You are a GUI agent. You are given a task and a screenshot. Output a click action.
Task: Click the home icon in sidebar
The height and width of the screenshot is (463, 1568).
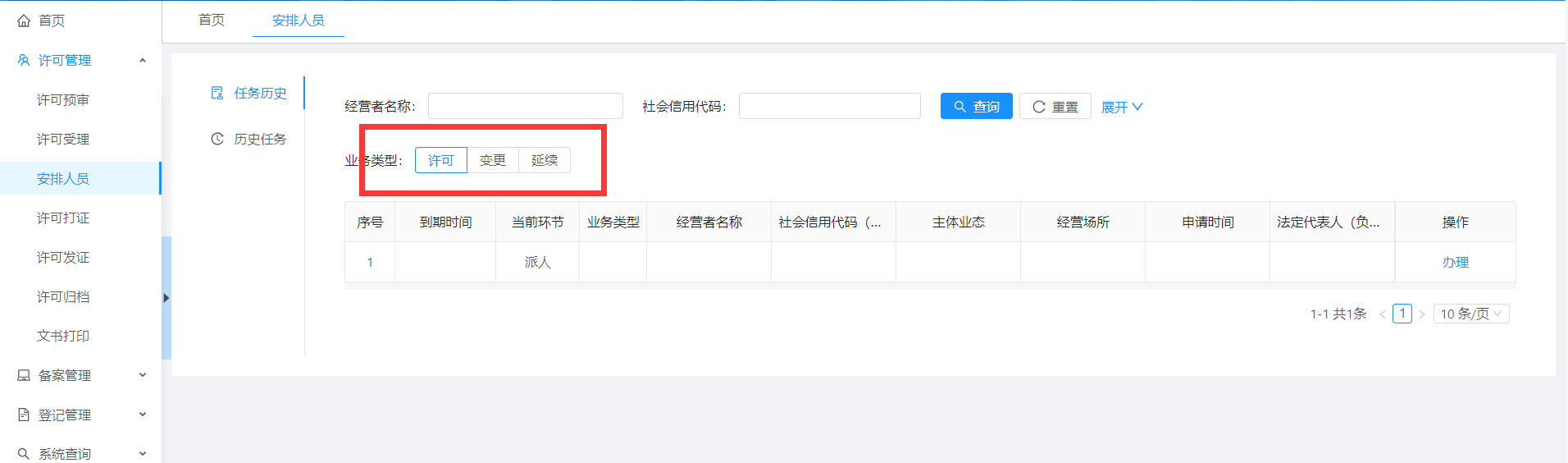[24, 21]
